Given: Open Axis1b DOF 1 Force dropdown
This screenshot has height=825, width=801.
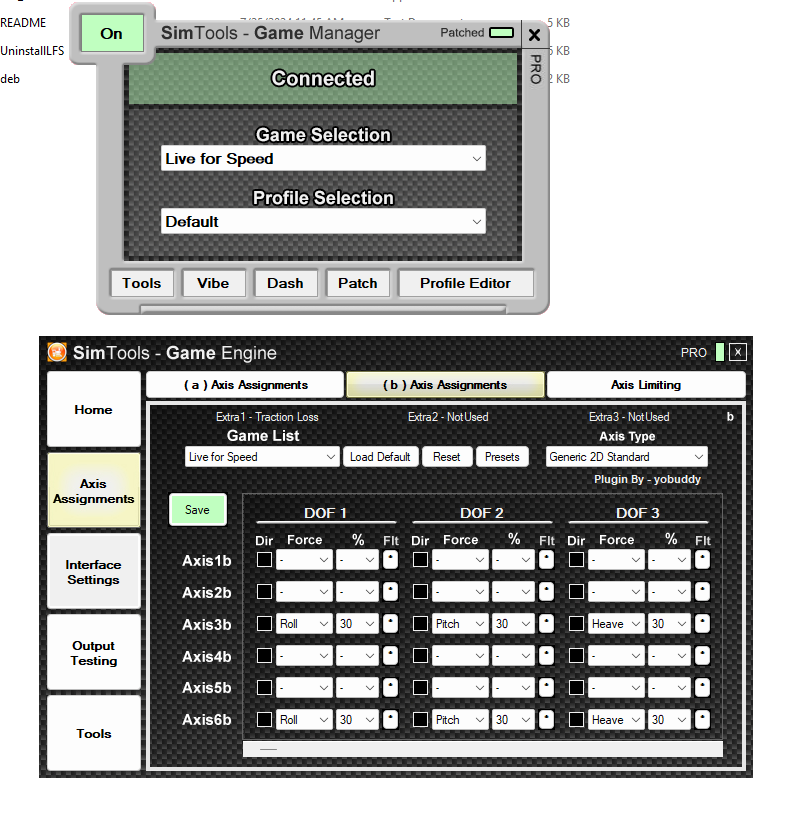Looking at the screenshot, I should [304, 560].
